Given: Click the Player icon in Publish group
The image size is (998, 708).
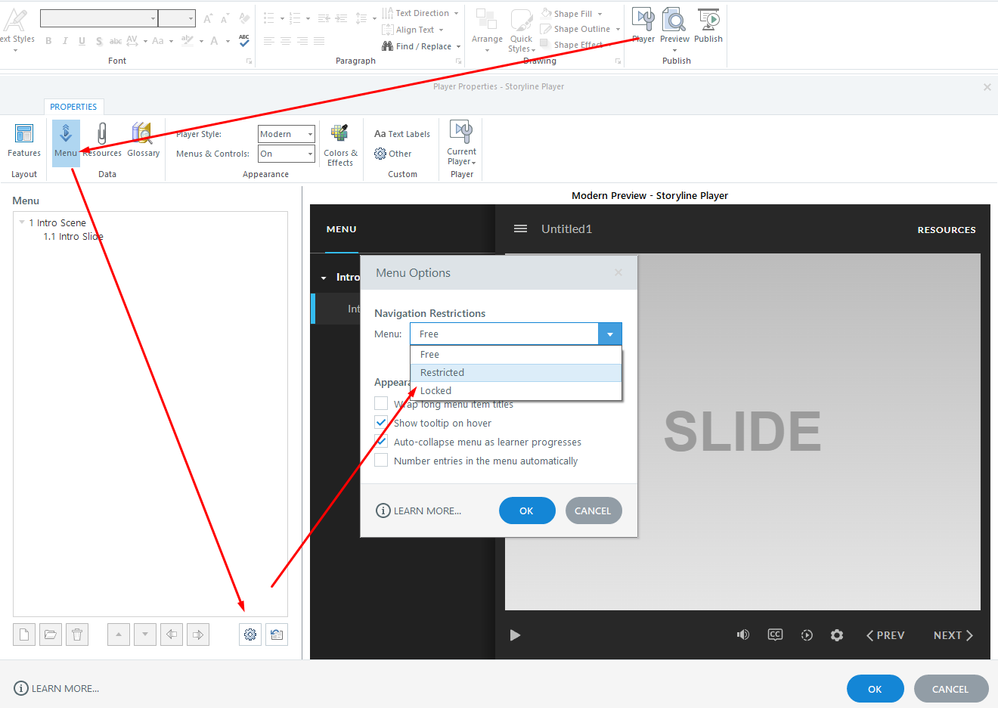Looking at the screenshot, I should pyautogui.click(x=643, y=25).
